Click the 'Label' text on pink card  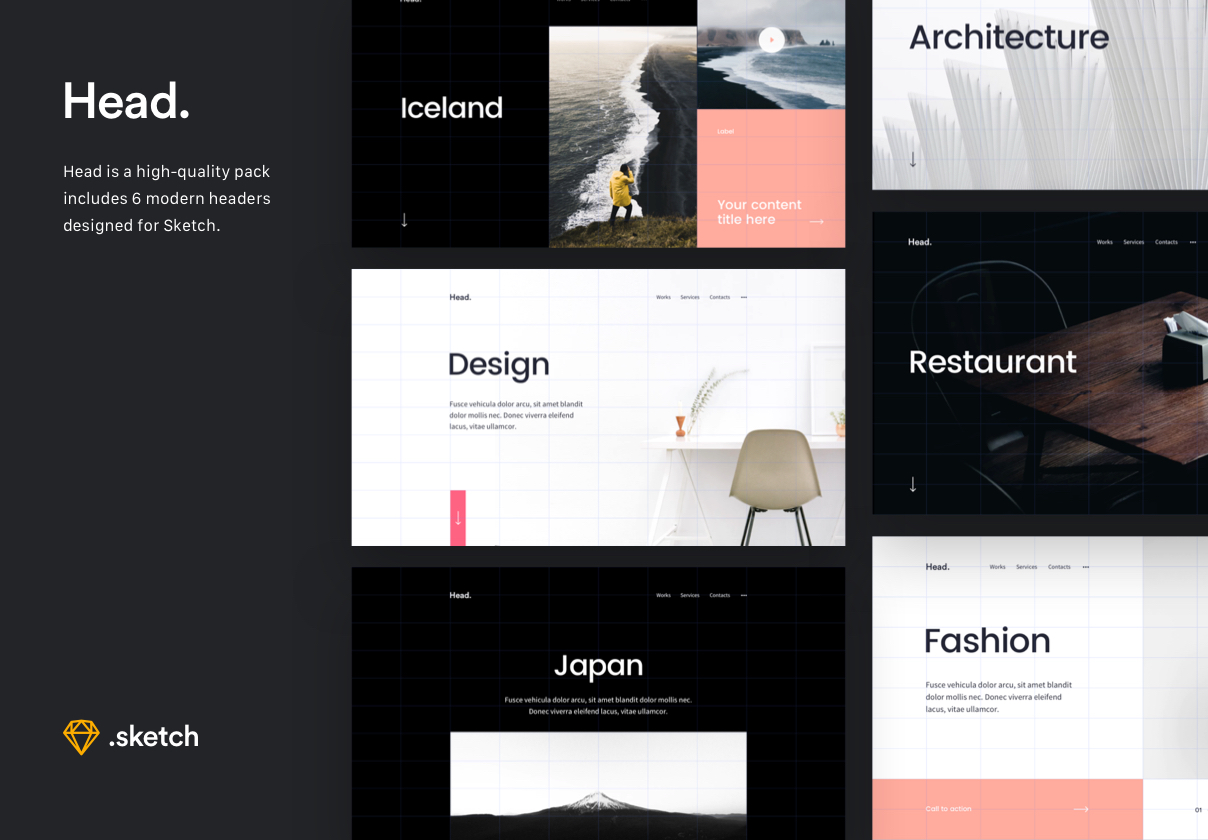coord(725,131)
